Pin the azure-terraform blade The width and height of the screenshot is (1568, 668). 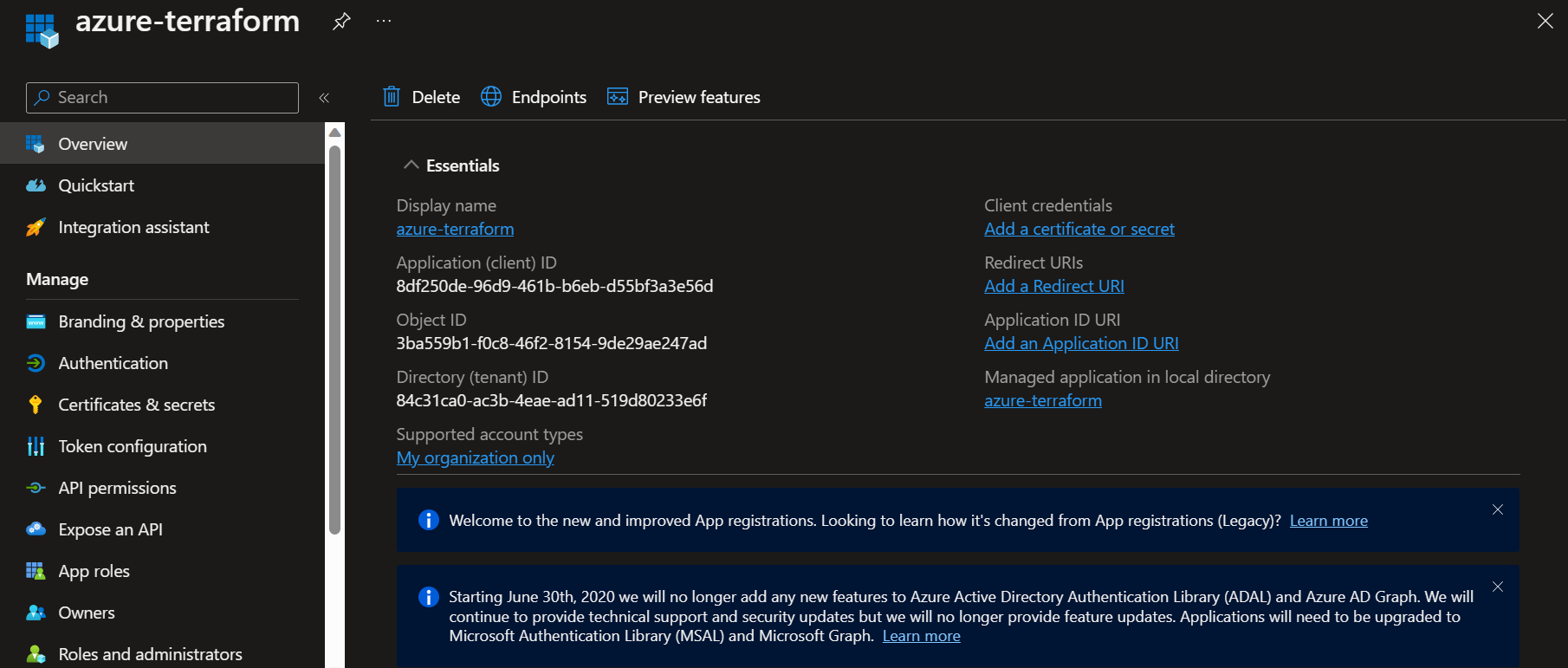(341, 22)
